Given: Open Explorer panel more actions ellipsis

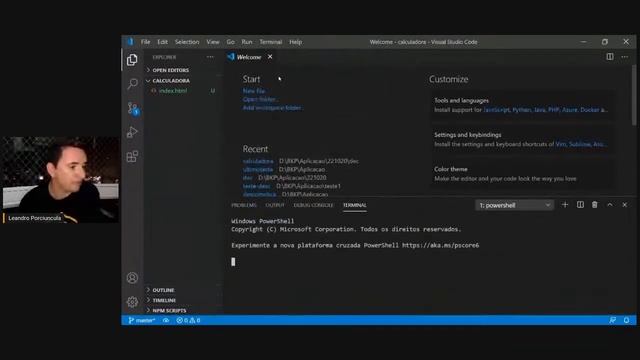Looking at the screenshot, I should 210,57.
